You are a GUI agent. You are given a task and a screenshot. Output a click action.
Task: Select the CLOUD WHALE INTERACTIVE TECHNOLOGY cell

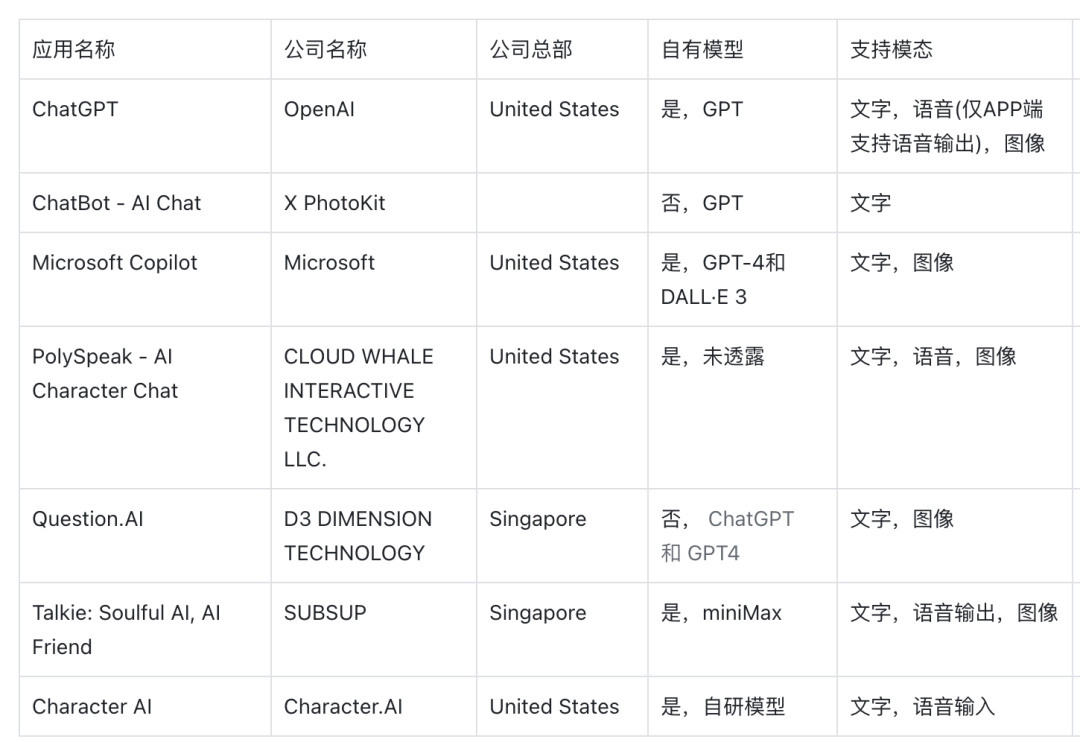click(x=373, y=407)
